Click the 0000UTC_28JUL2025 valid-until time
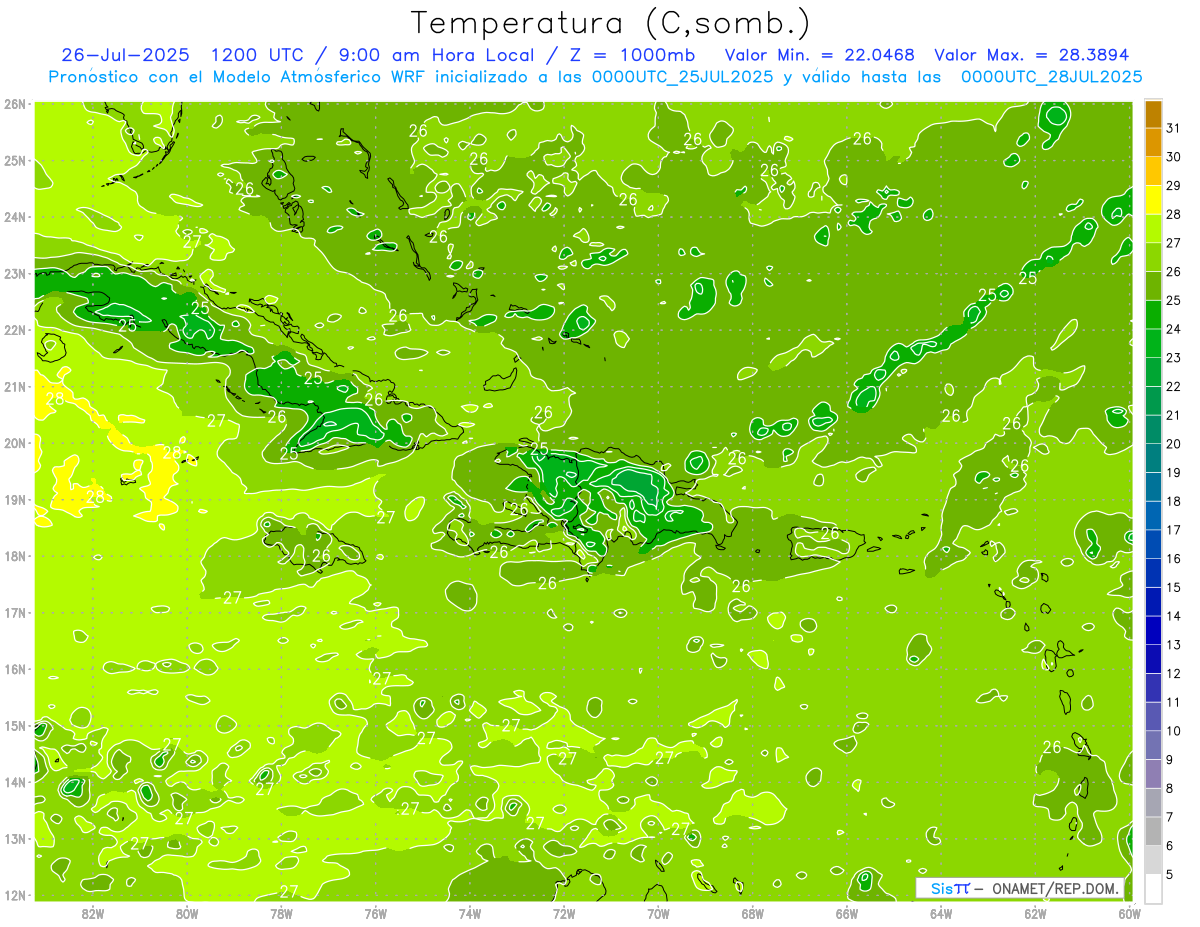Viewport: 1200px width, 927px height. [1051, 77]
